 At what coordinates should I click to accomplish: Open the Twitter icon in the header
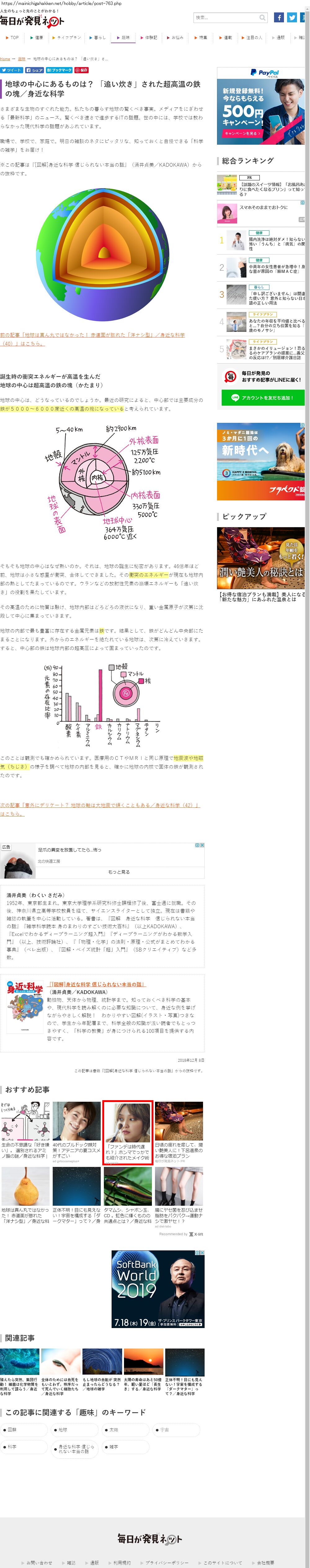tap(292, 18)
